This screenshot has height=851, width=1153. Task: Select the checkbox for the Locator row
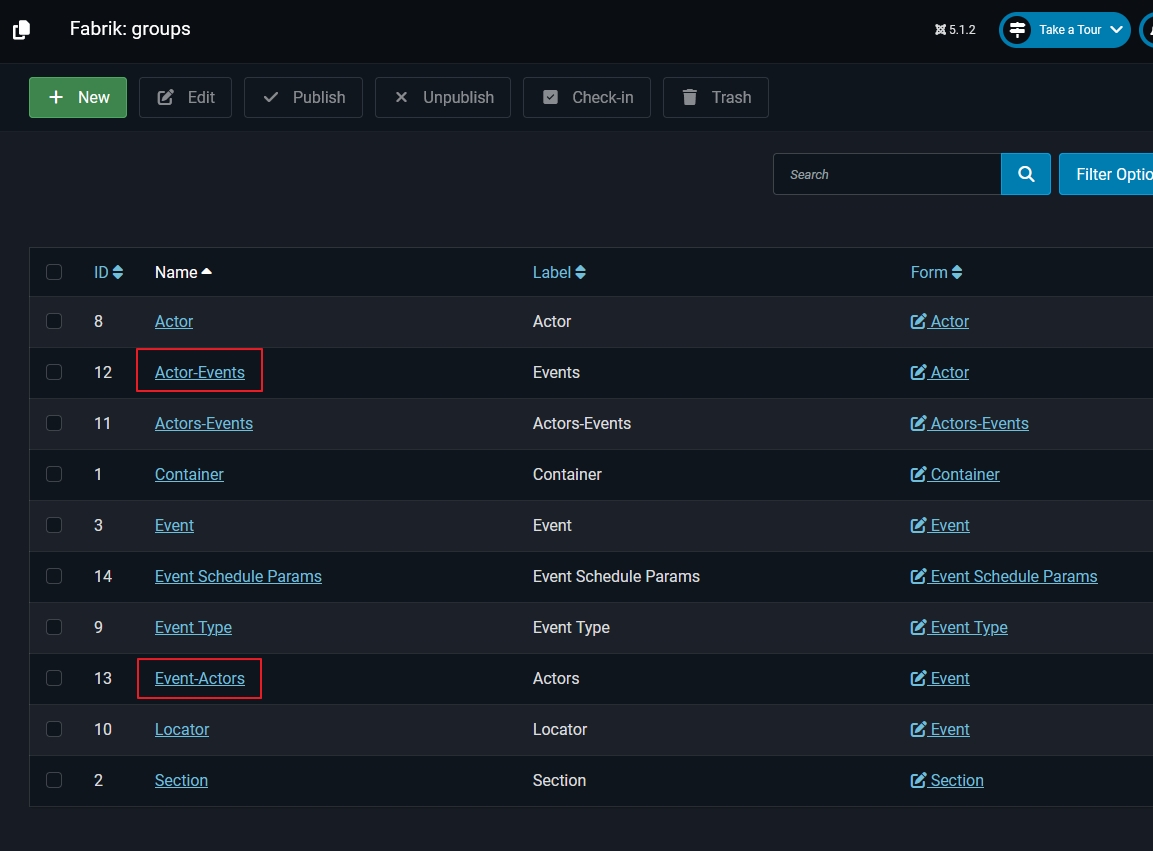pyautogui.click(x=54, y=729)
